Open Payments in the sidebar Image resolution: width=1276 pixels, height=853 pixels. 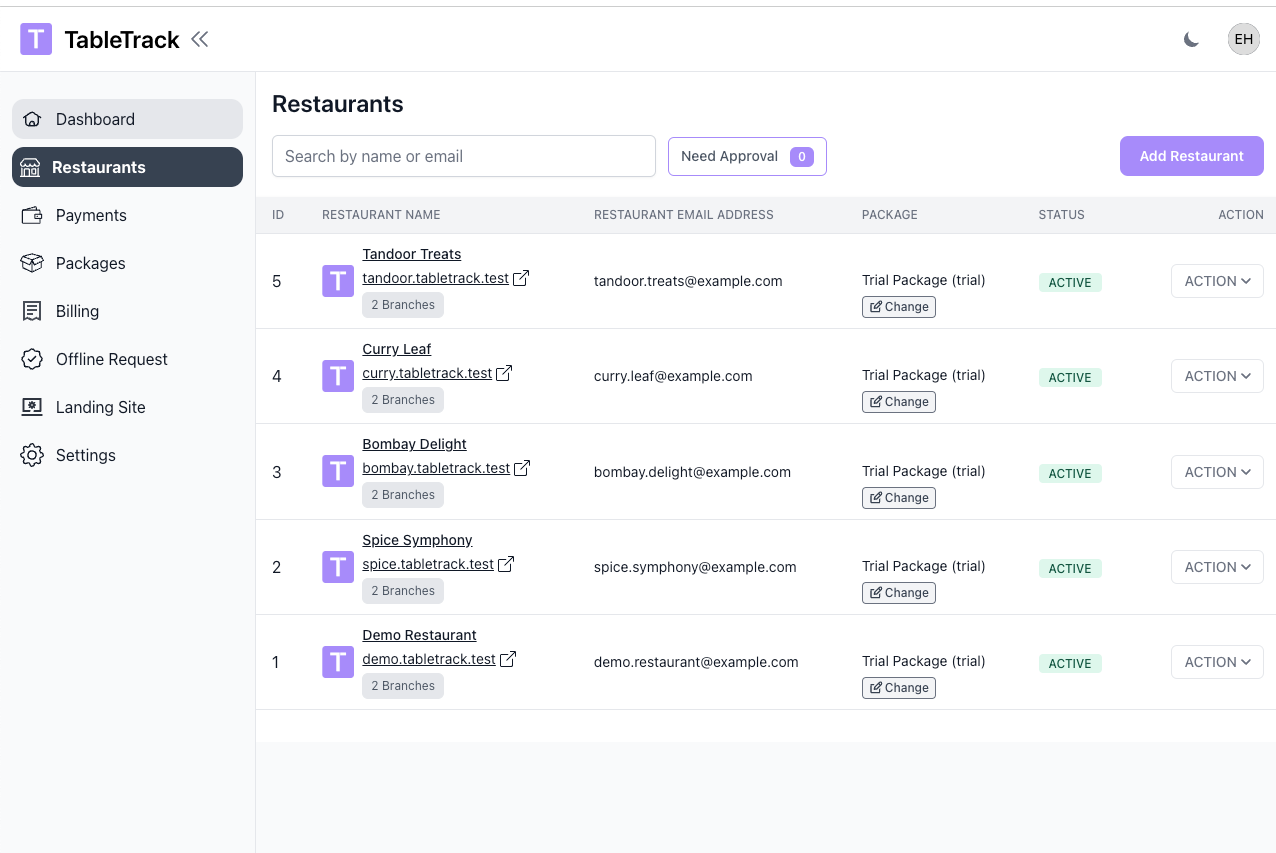pyautogui.click(x=91, y=215)
